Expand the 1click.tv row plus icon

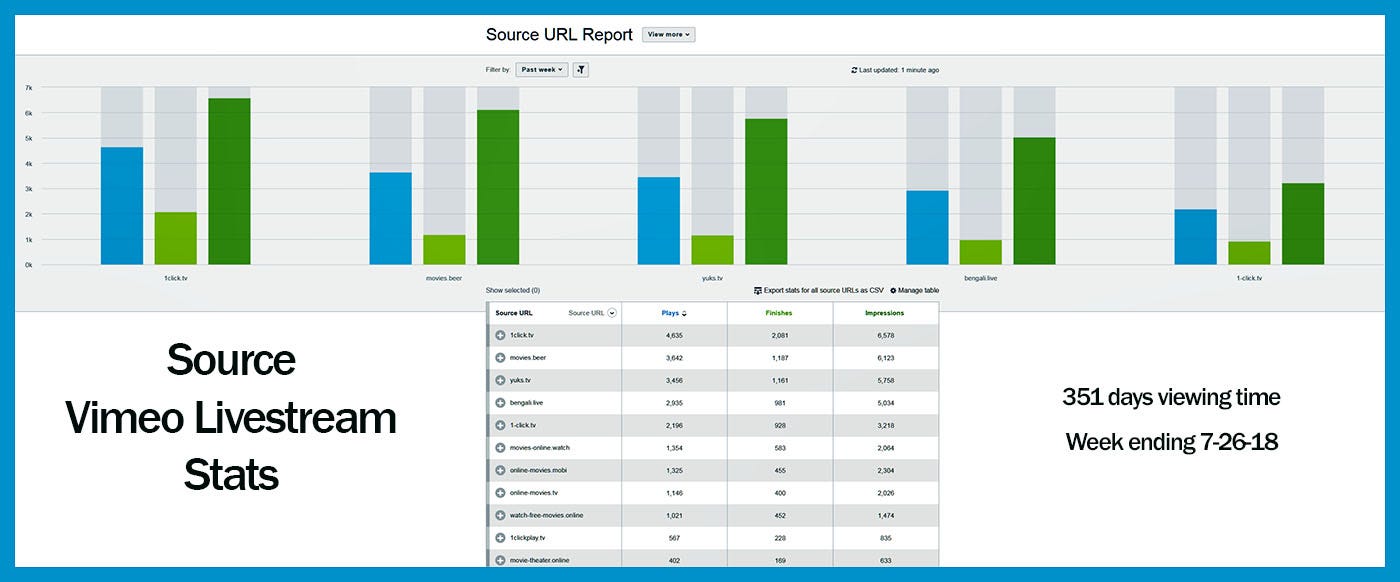[500, 335]
